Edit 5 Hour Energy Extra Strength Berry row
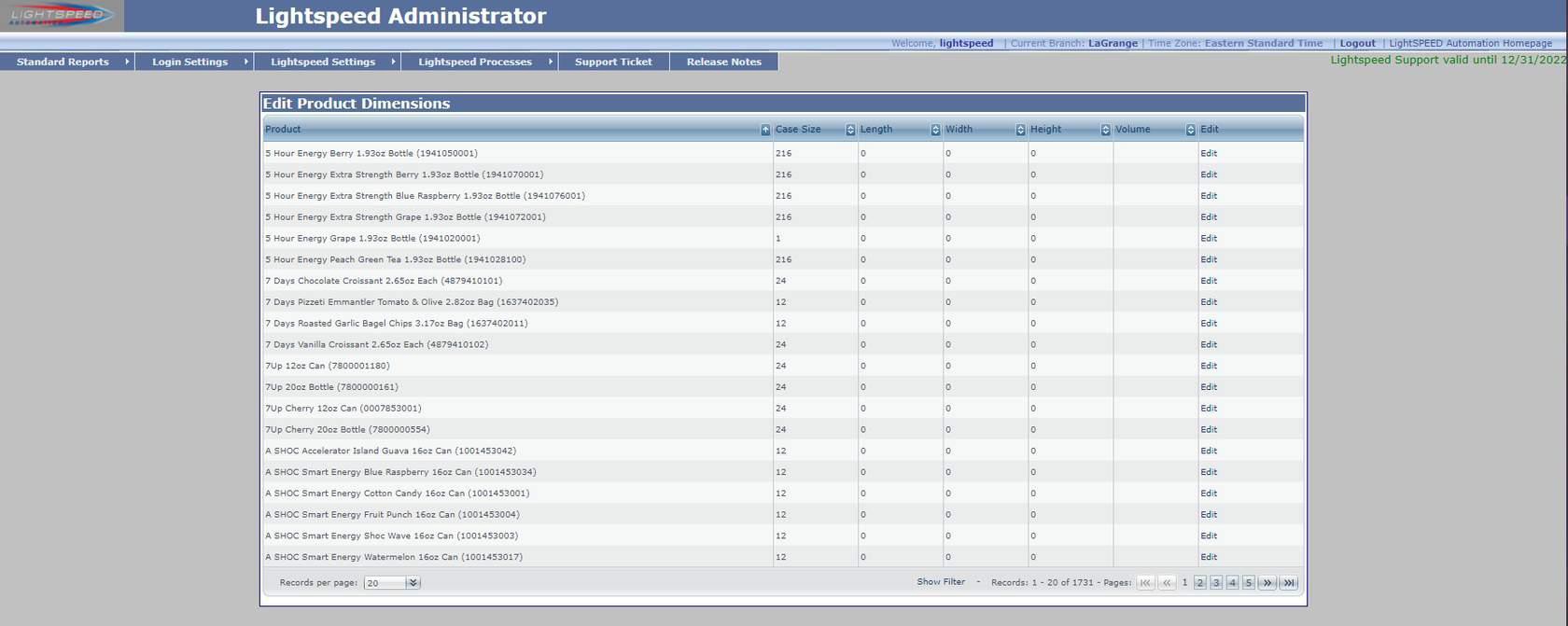 [1209, 174]
